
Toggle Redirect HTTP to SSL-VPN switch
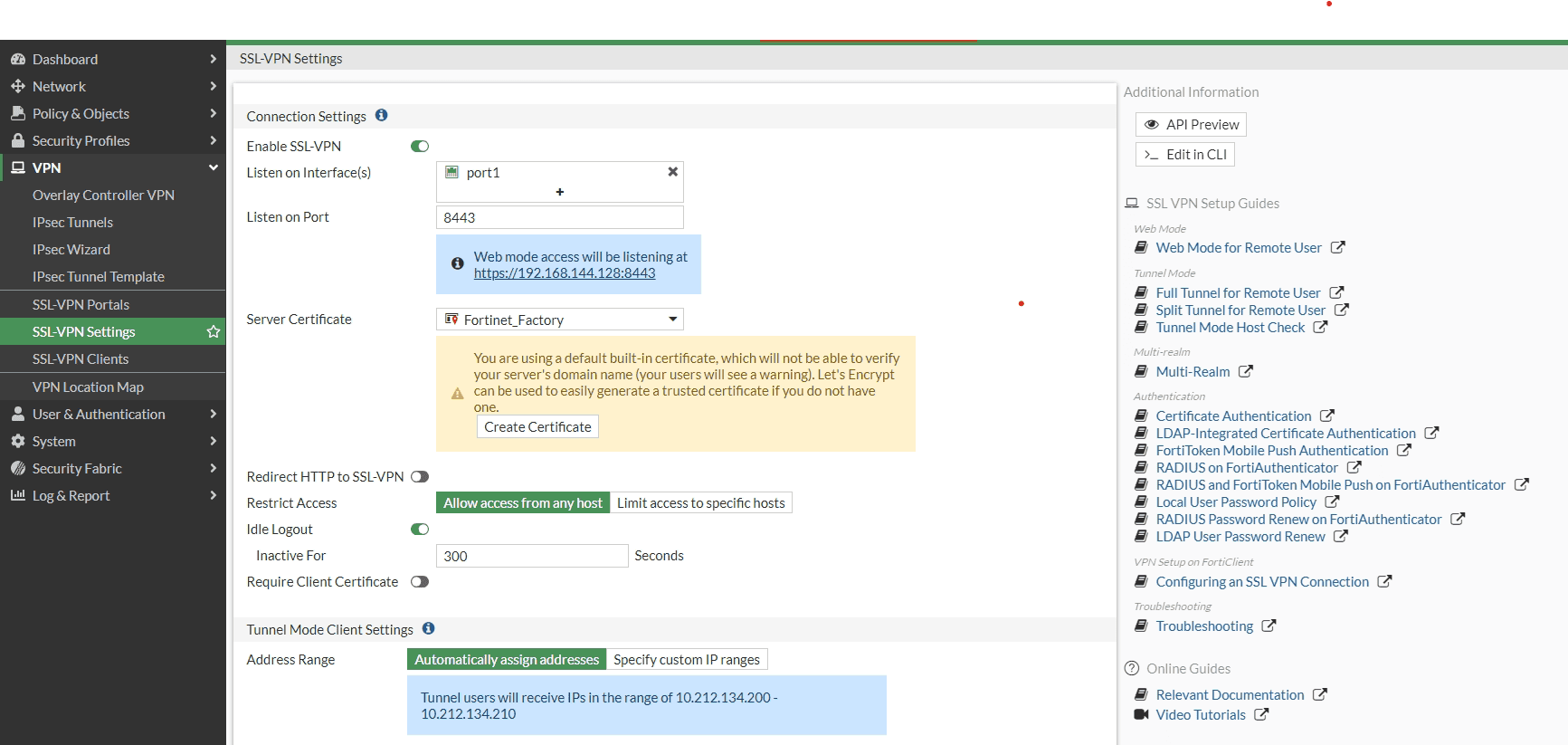[x=420, y=476]
